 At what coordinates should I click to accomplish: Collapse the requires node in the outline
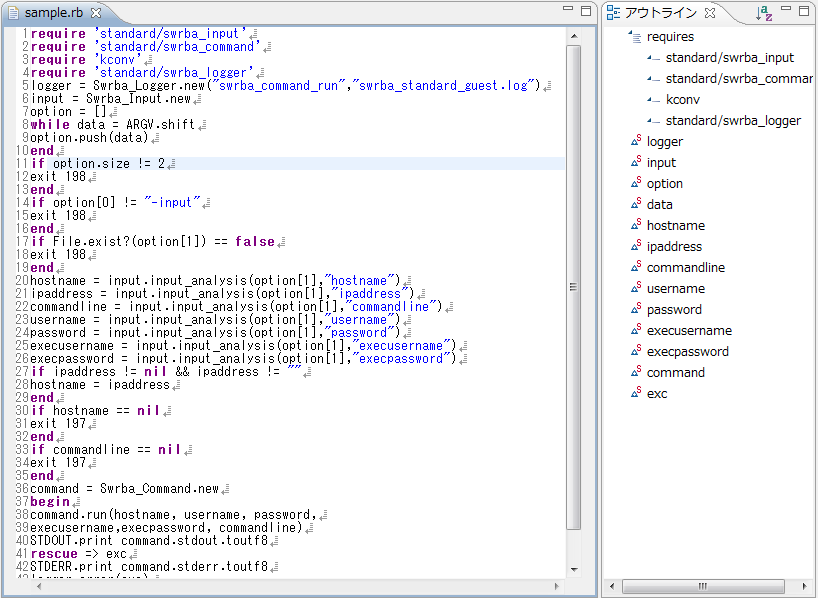point(629,35)
